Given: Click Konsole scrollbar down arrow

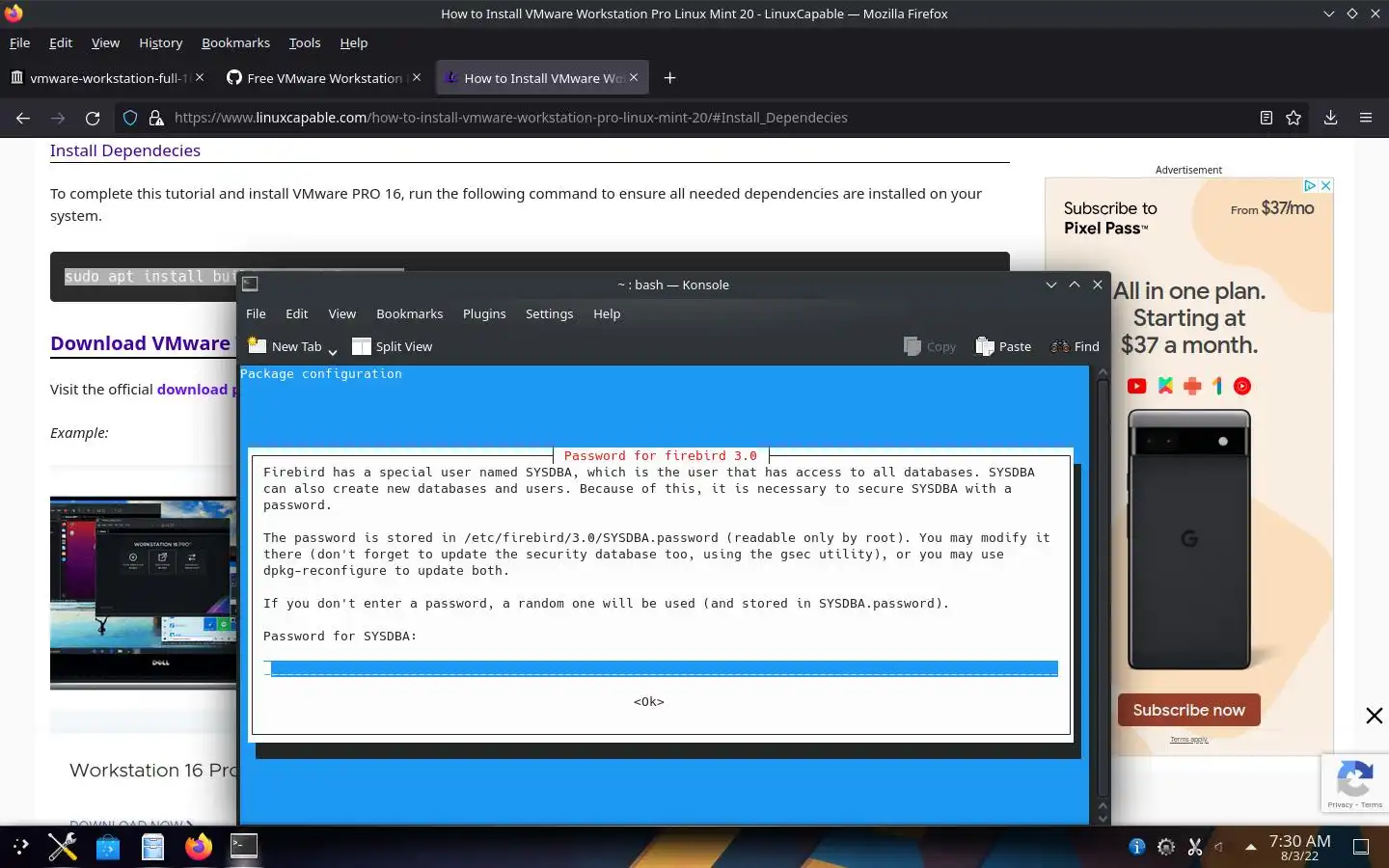Looking at the screenshot, I should point(1103,819).
